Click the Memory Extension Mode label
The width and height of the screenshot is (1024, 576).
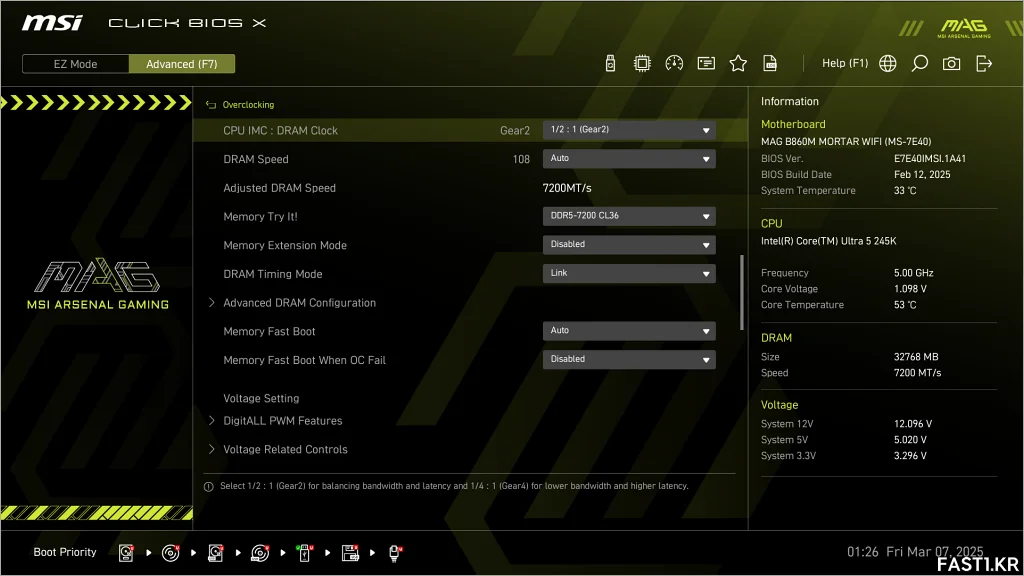pos(285,246)
